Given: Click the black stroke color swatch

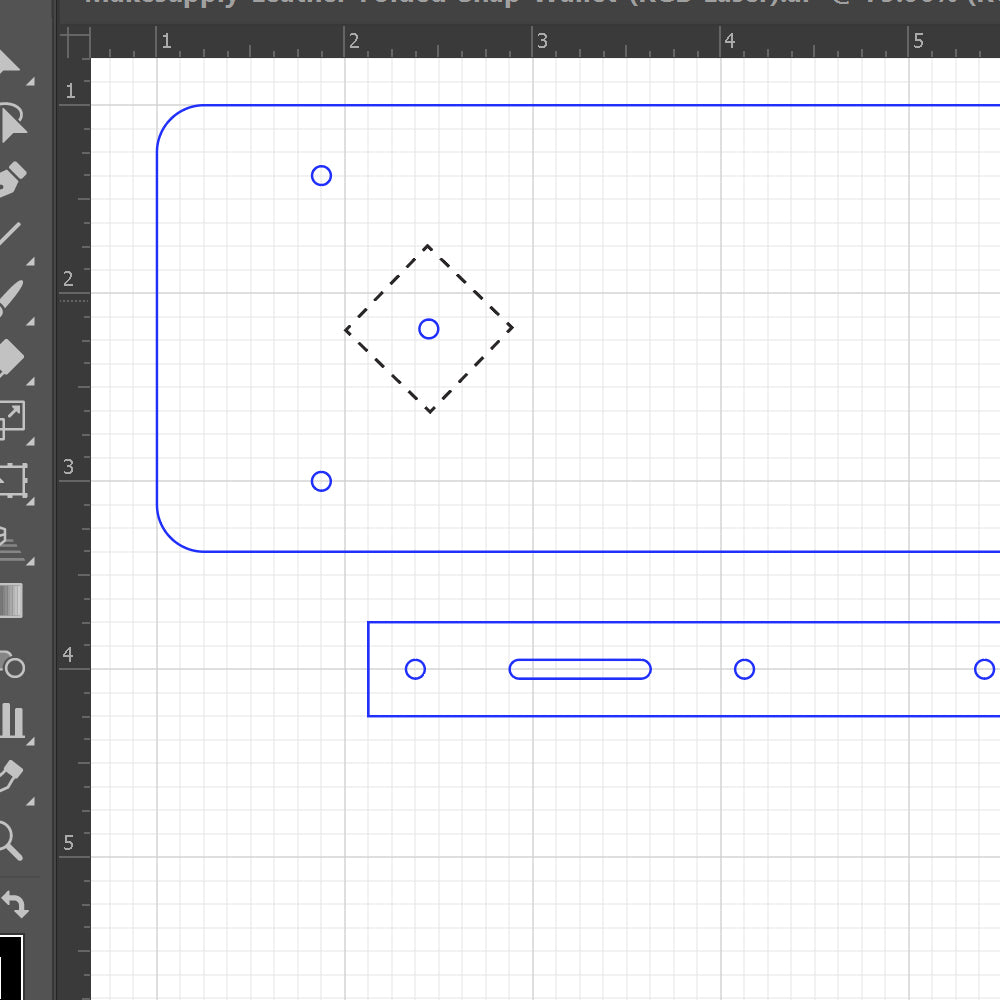Looking at the screenshot, I should pyautogui.click(x=10, y=967).
